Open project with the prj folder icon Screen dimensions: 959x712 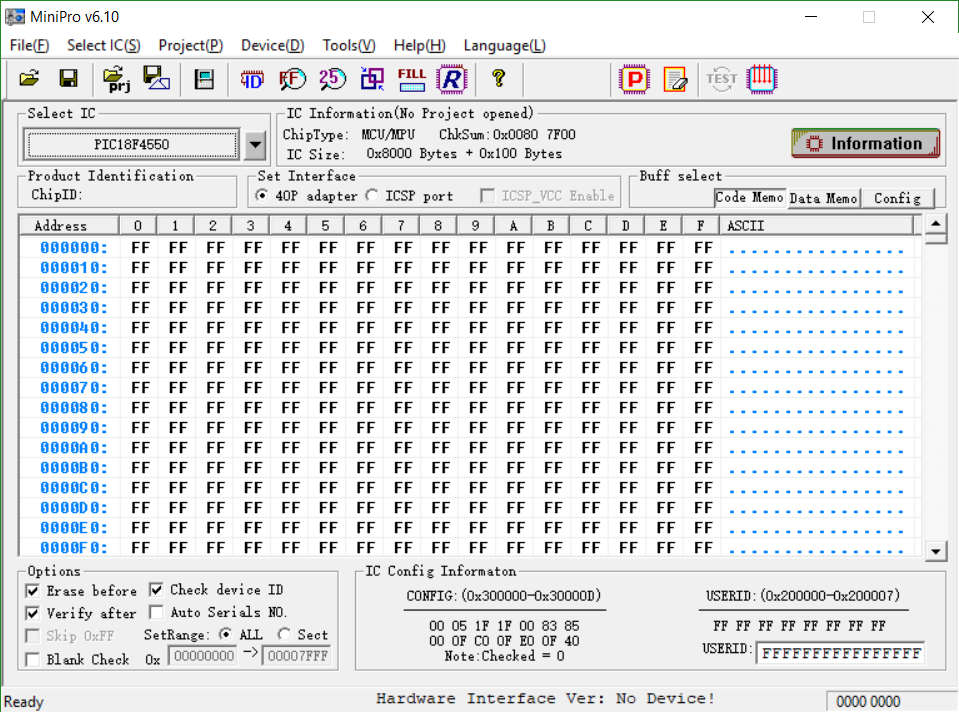[116, 79]
